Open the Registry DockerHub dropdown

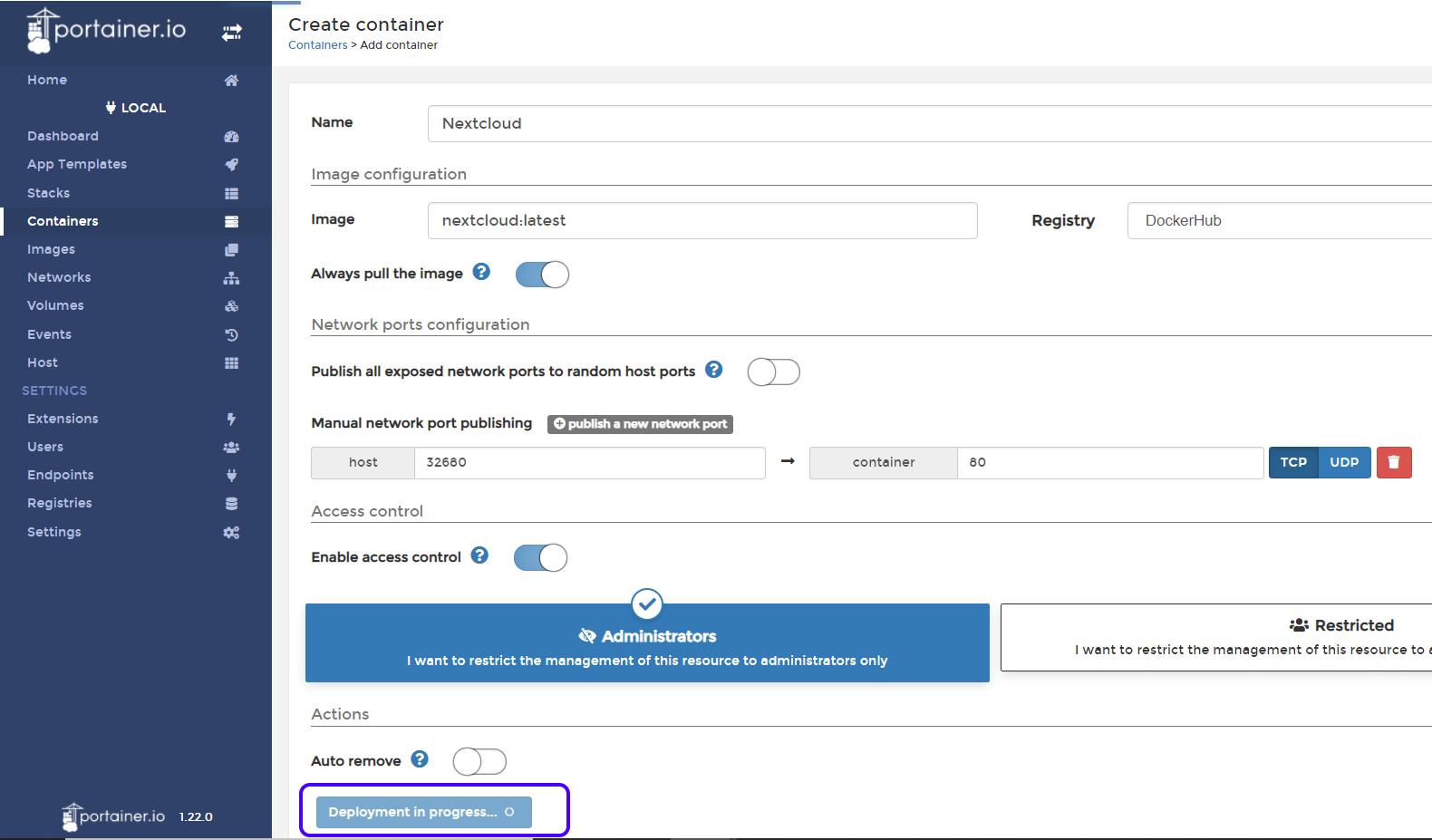click(1280, 220)
